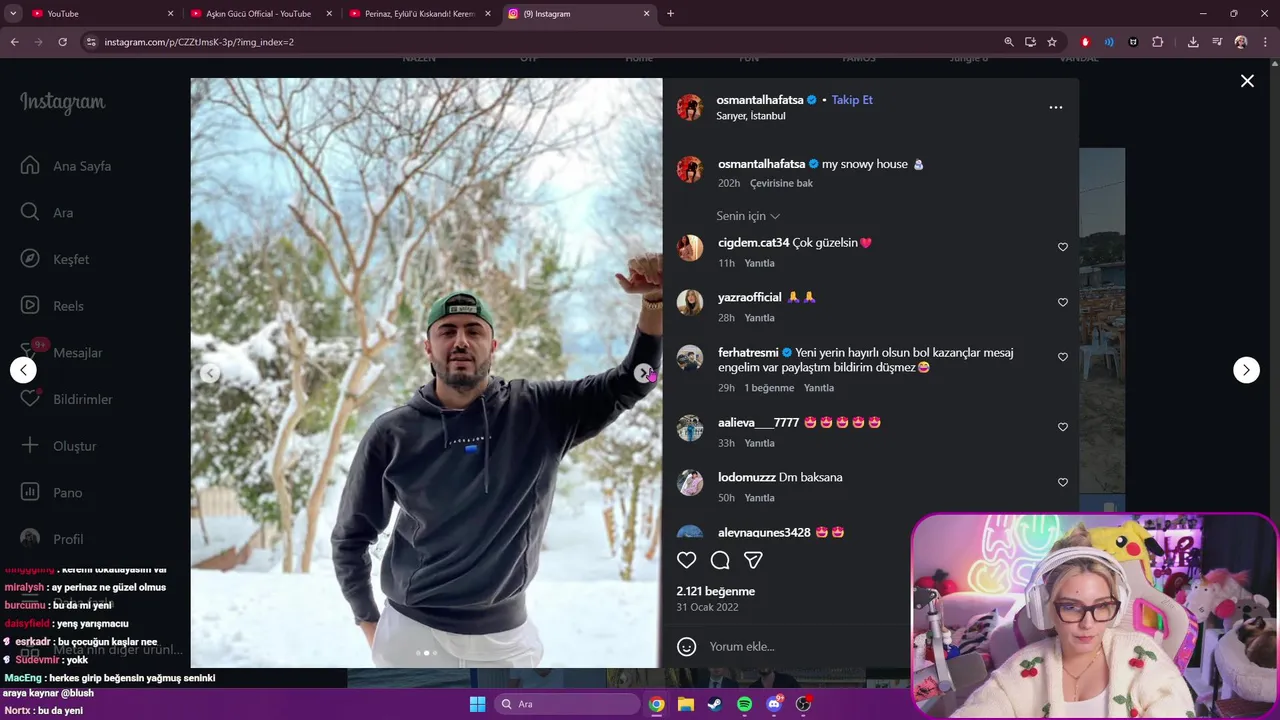Open cigdem.cat34's profile avatar
The width and height of the screenshot is (1280, 720).
point(690,247)
